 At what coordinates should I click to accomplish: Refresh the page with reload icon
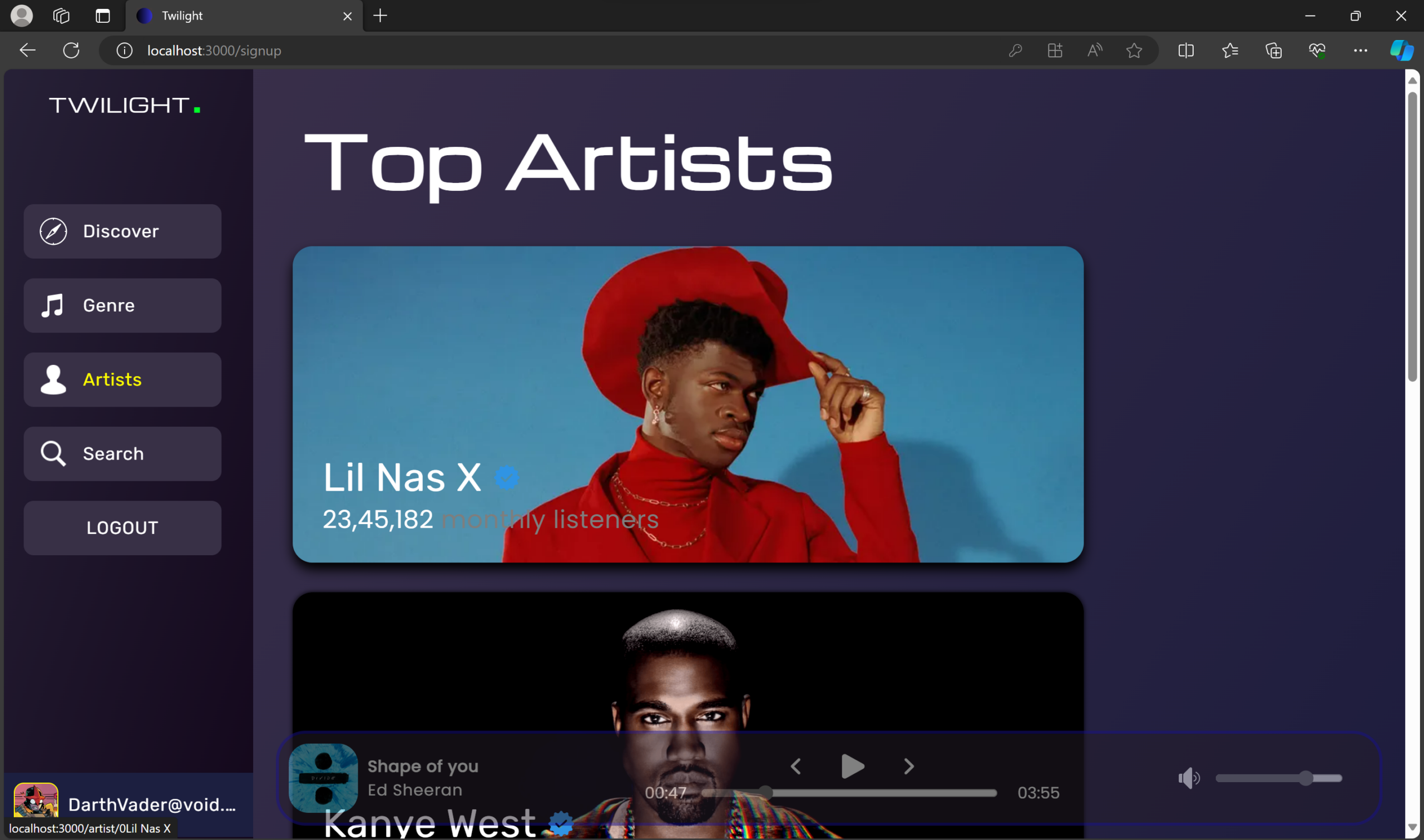pos(71,51)
